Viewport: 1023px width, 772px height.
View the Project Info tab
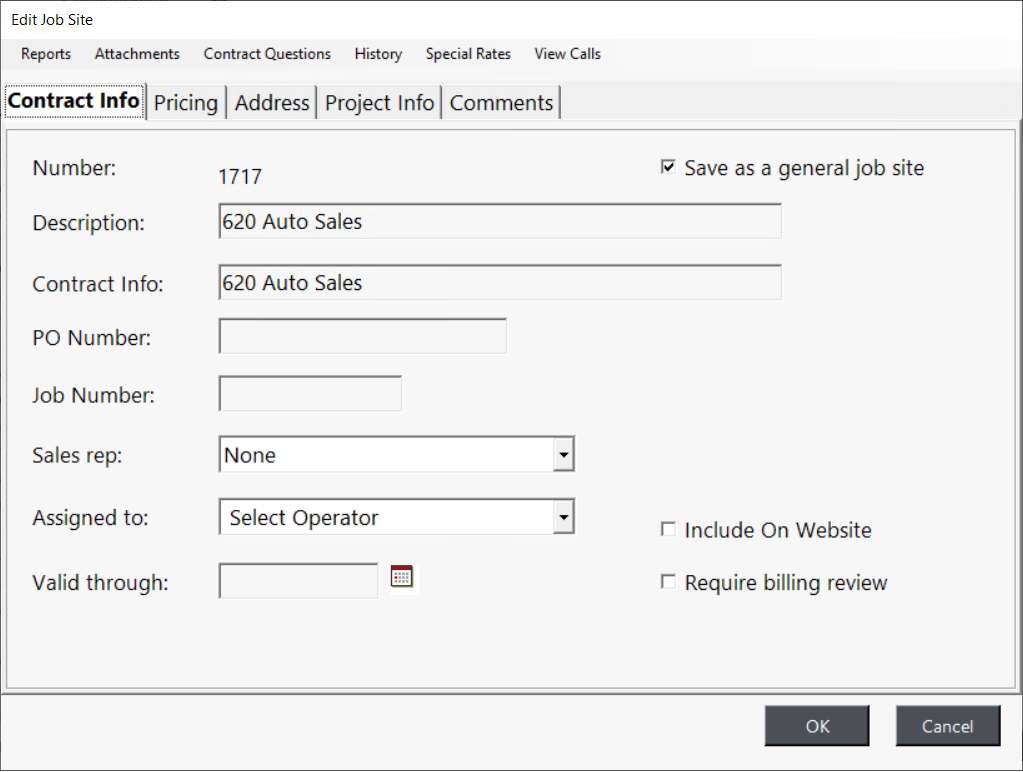pyautogui.click(x=379, y=101)
